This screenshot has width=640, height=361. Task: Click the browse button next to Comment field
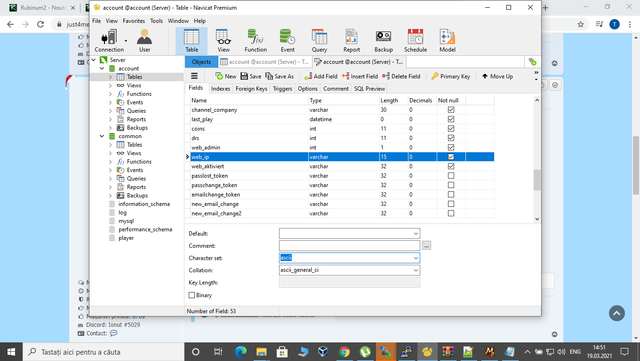pyautogui.click(x=427, y=245)
